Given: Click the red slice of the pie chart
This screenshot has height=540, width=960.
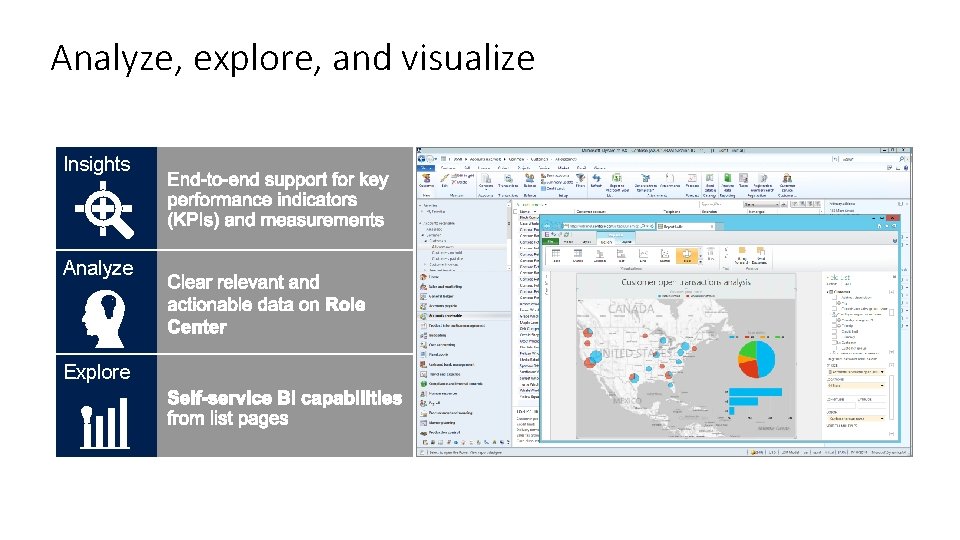Looking at the screenshot, I should (x=748, y=367).
